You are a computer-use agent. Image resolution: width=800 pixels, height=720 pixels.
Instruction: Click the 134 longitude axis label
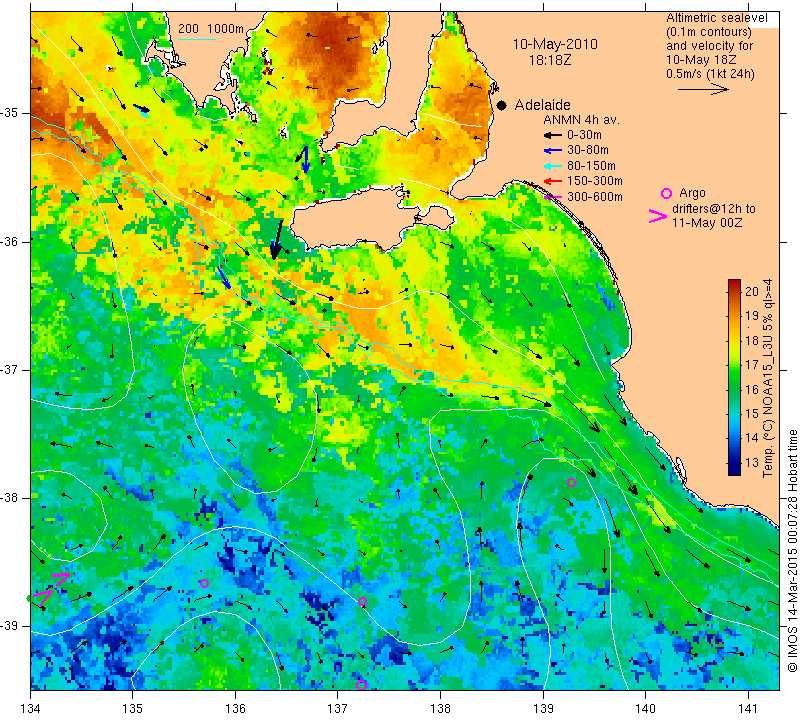click(30, 708)
